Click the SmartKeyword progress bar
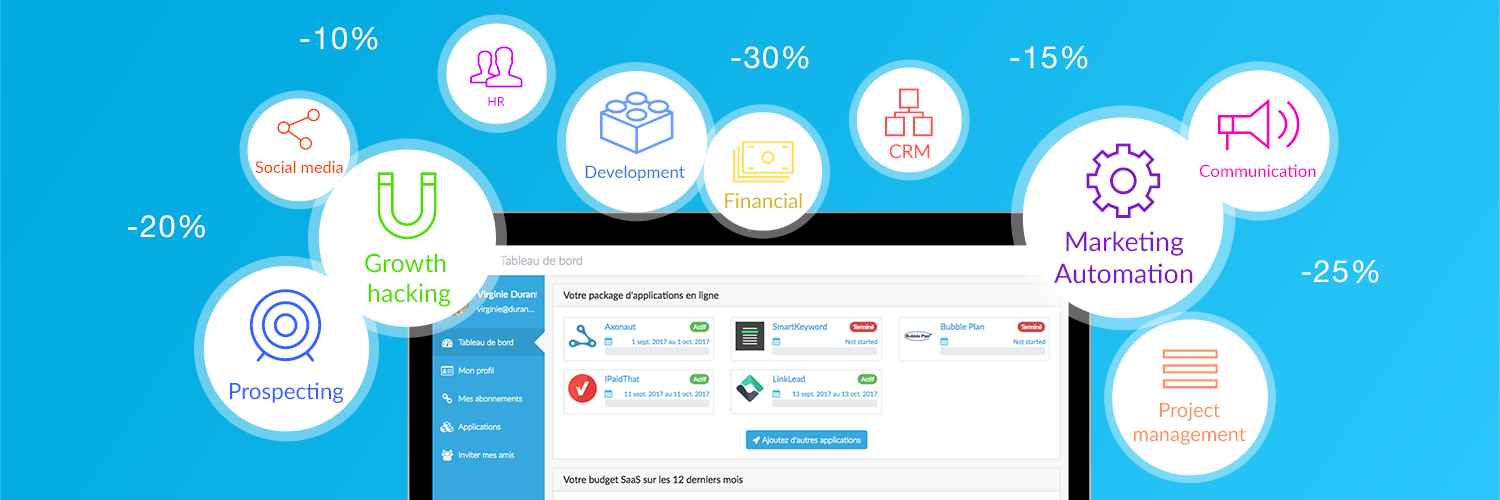1500x500 pixels. pos(825,351)
